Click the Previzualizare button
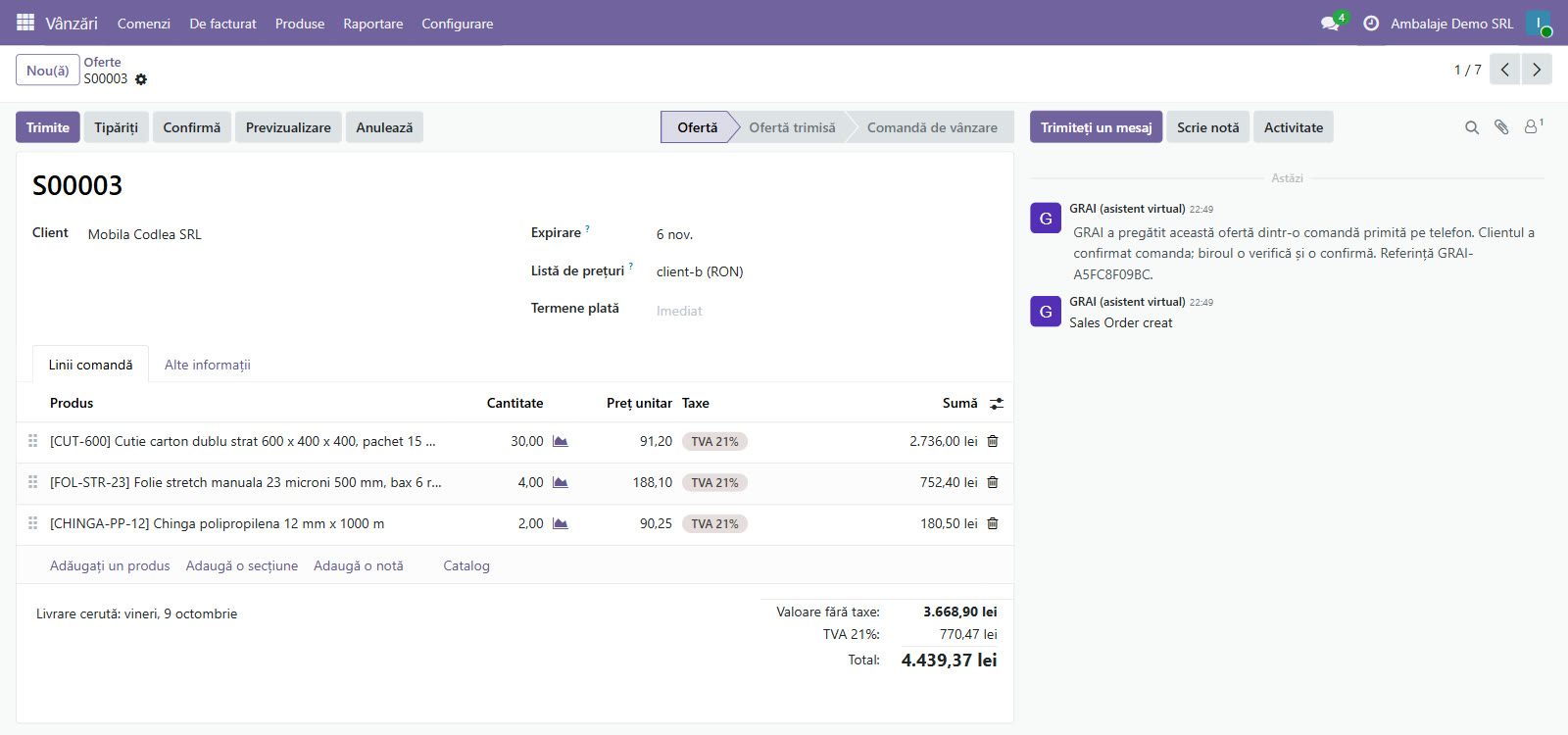1568x735 pixels. pos(288,127)
